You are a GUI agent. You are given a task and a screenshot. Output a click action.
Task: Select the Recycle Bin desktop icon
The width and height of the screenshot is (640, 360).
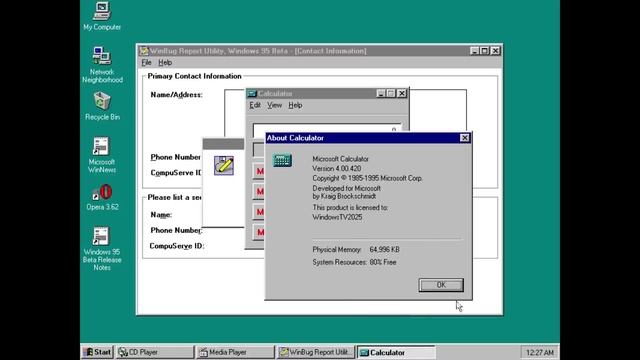[102, 106]
